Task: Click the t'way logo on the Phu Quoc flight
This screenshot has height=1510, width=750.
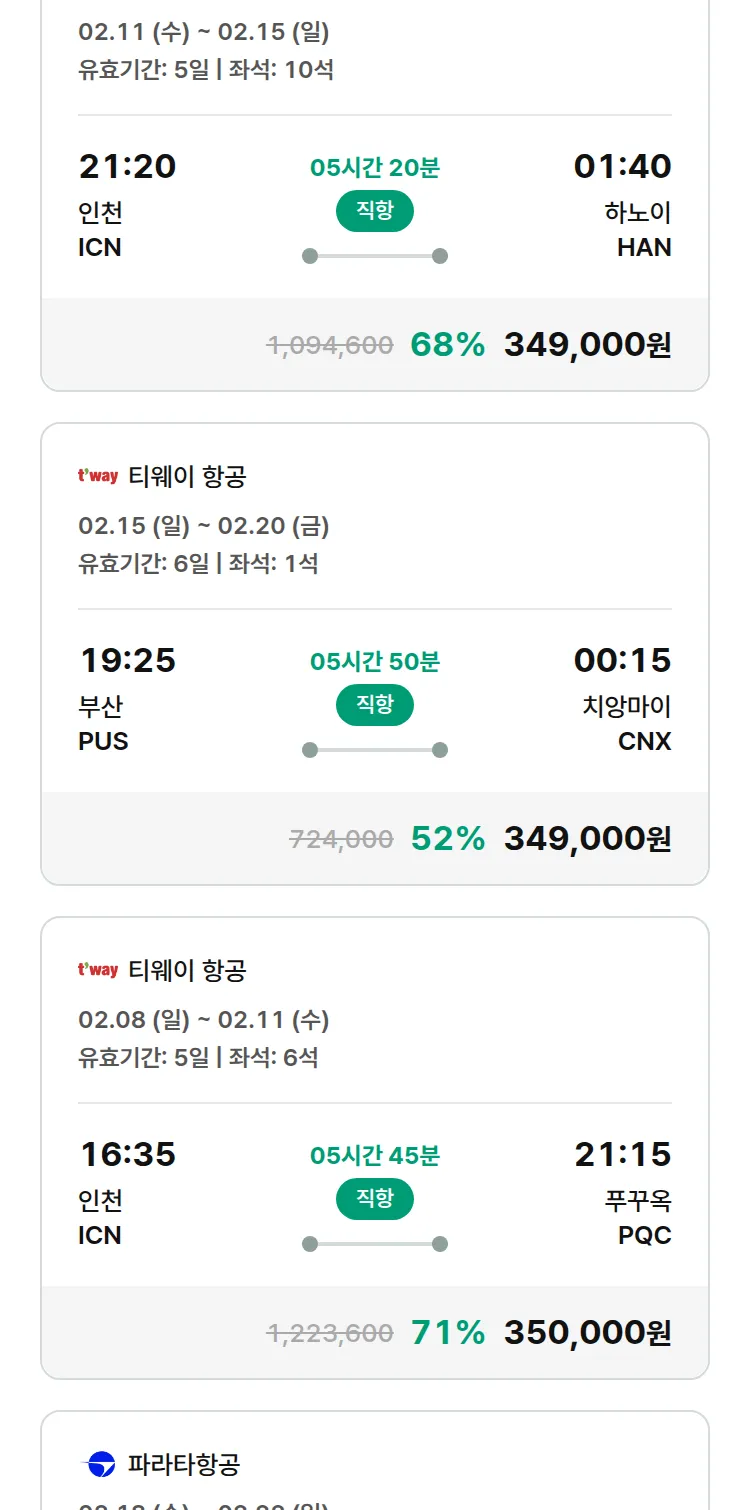Action: tap(98, 970)
